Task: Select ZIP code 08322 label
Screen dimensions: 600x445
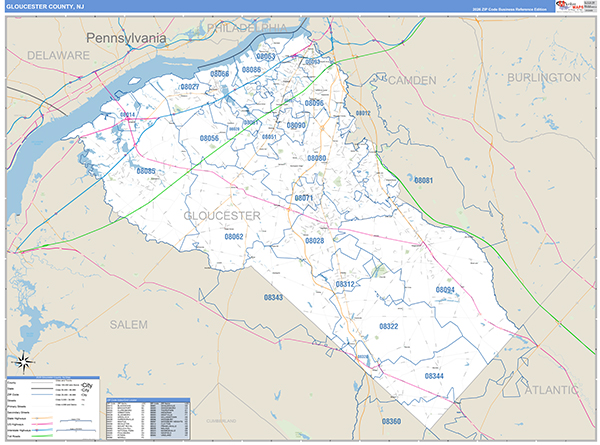Action: click(389, 326)
